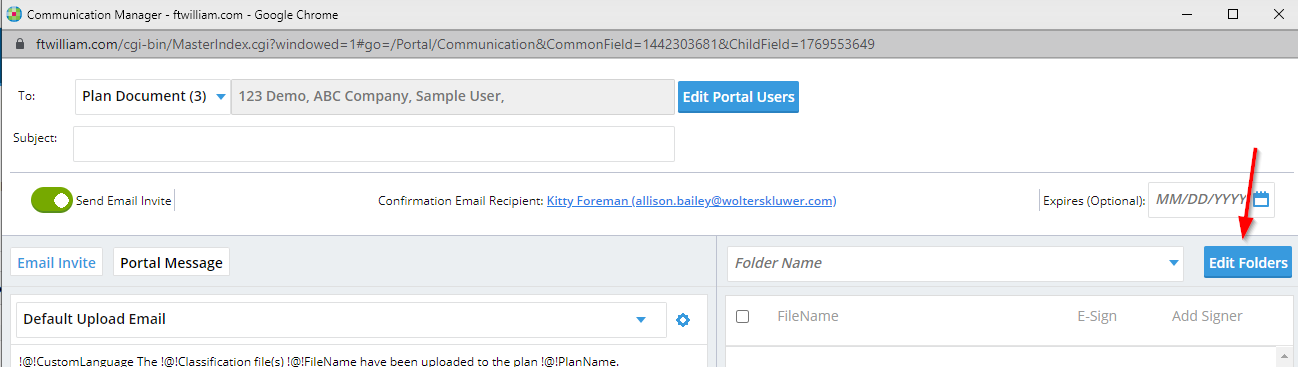Click the Edit Folders button
The width and height of the screenshot is (1298, 367).
(x=1247, y=263)
